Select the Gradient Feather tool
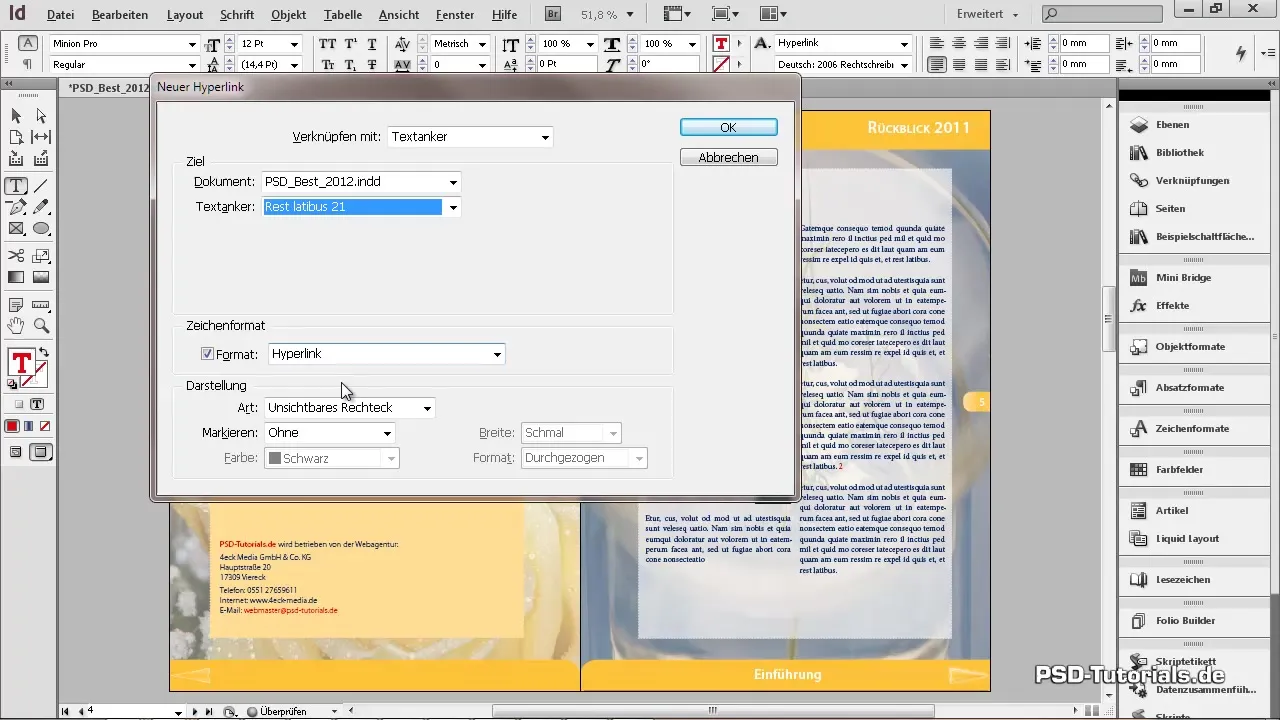This screenshot has height=720, width=1280. [x=41, y=277]
